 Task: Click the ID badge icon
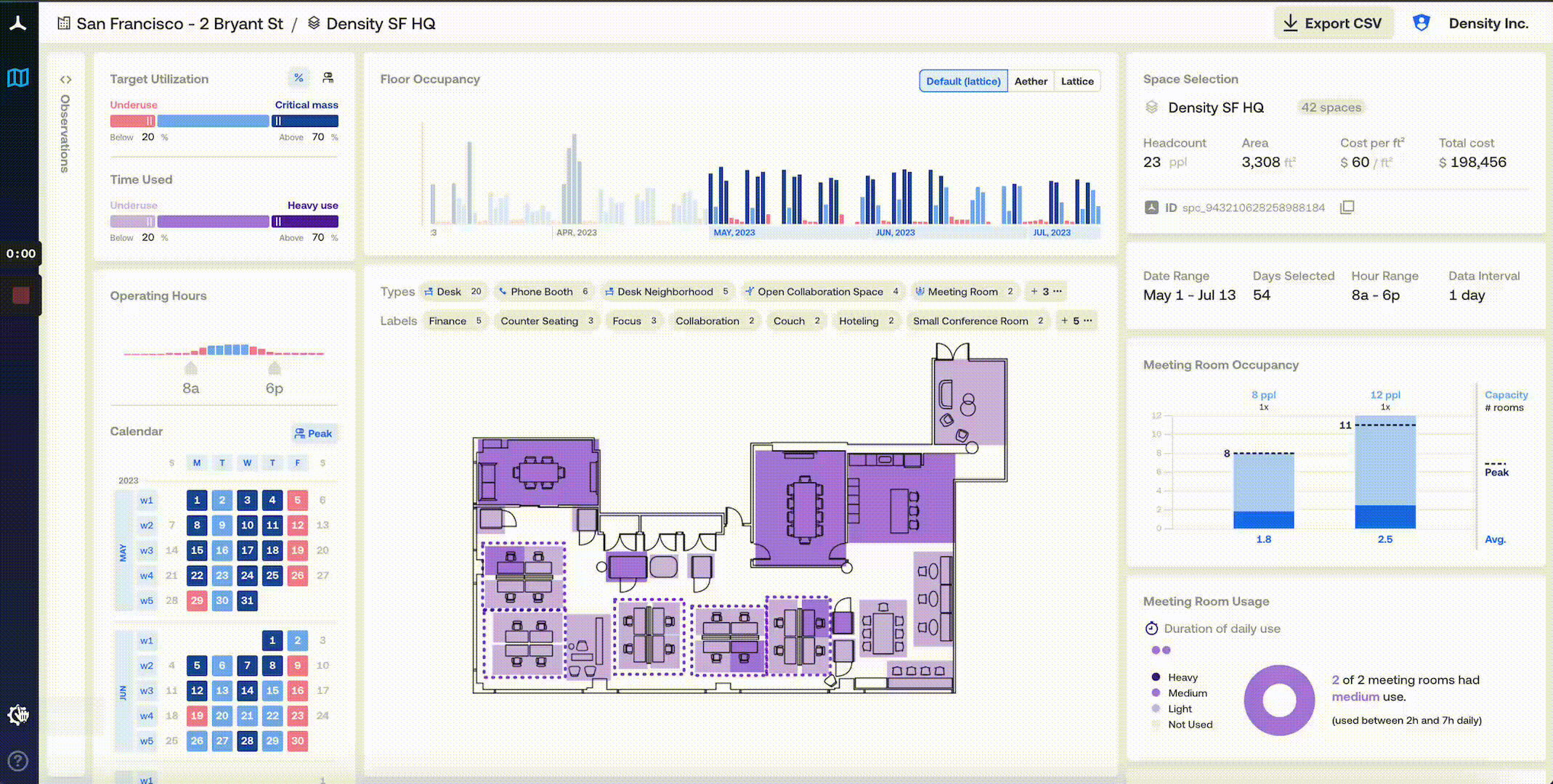coord(1151,208)
